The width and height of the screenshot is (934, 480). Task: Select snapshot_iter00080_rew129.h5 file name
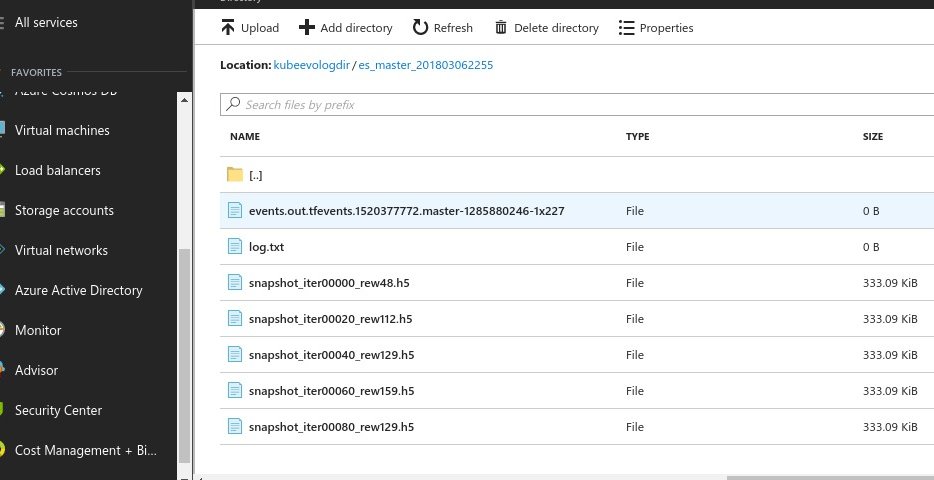coord(332,427)
